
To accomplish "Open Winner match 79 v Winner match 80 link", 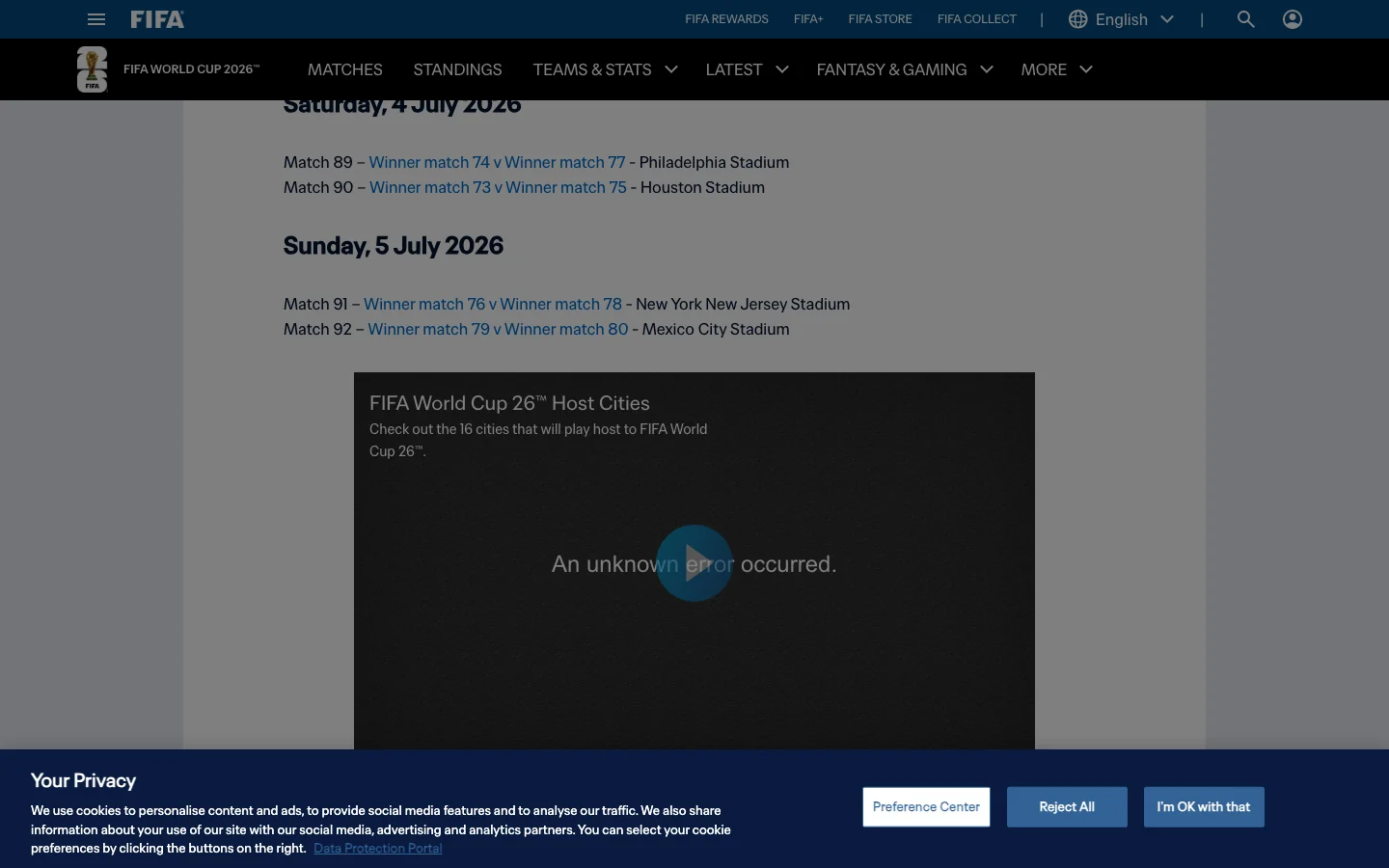I will (498, 329).
